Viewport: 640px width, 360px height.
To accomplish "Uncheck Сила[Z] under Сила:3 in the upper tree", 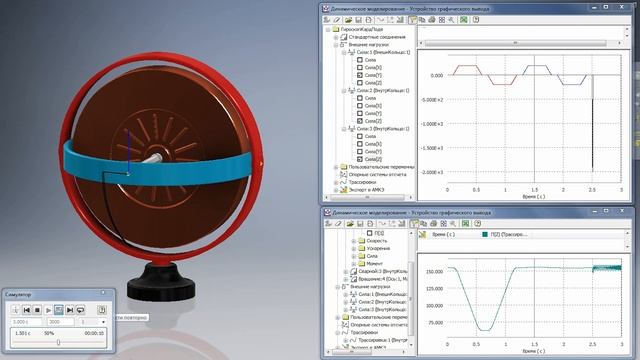I will click(360, 159).
